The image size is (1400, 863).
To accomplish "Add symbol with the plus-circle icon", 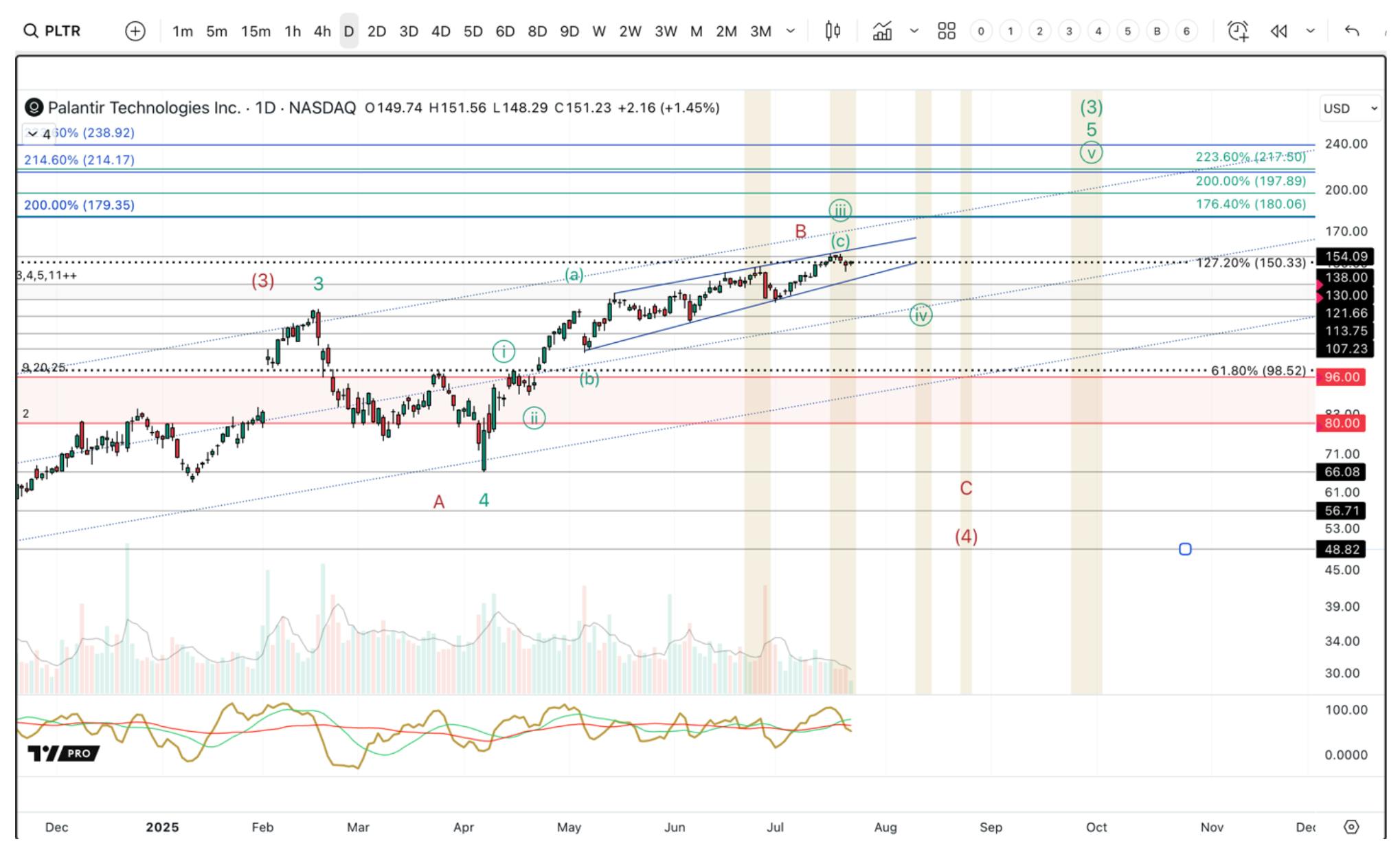I will [x=135, y=31].
